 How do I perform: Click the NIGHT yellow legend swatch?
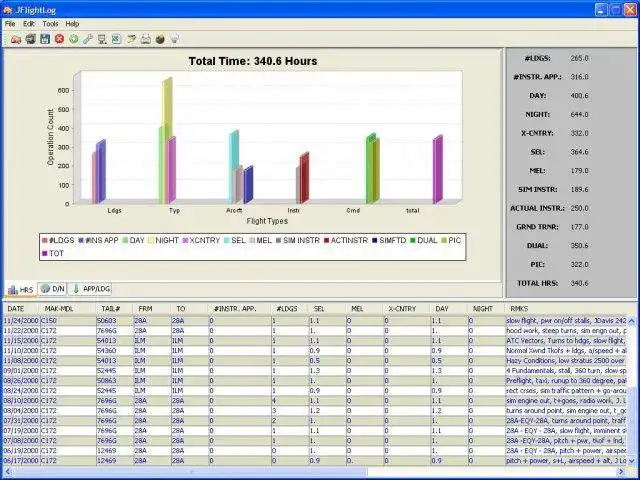[x=151, y=240]
